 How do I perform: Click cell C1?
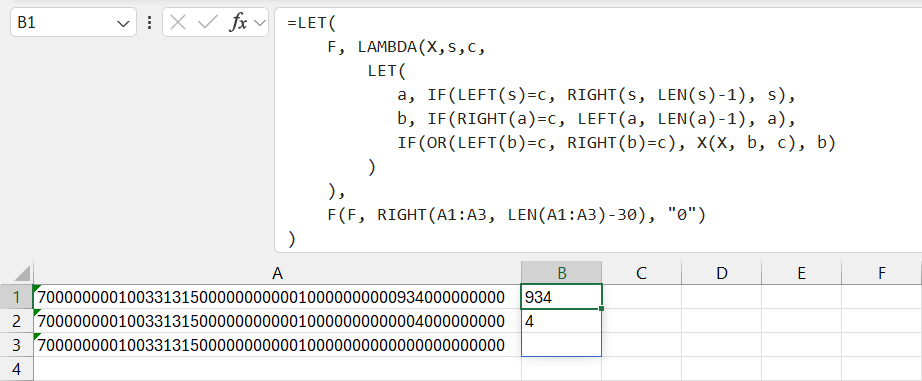[642, 297]
